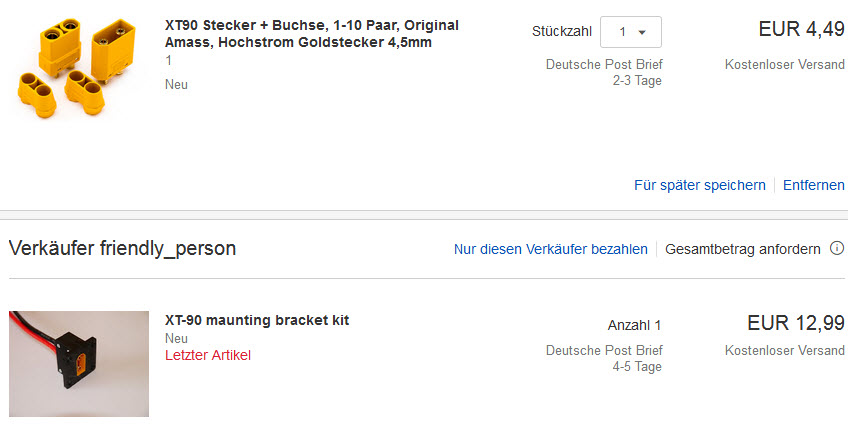
Task: Click the Anzahl 1 quantity label
Action: click(x=634, y=325)
